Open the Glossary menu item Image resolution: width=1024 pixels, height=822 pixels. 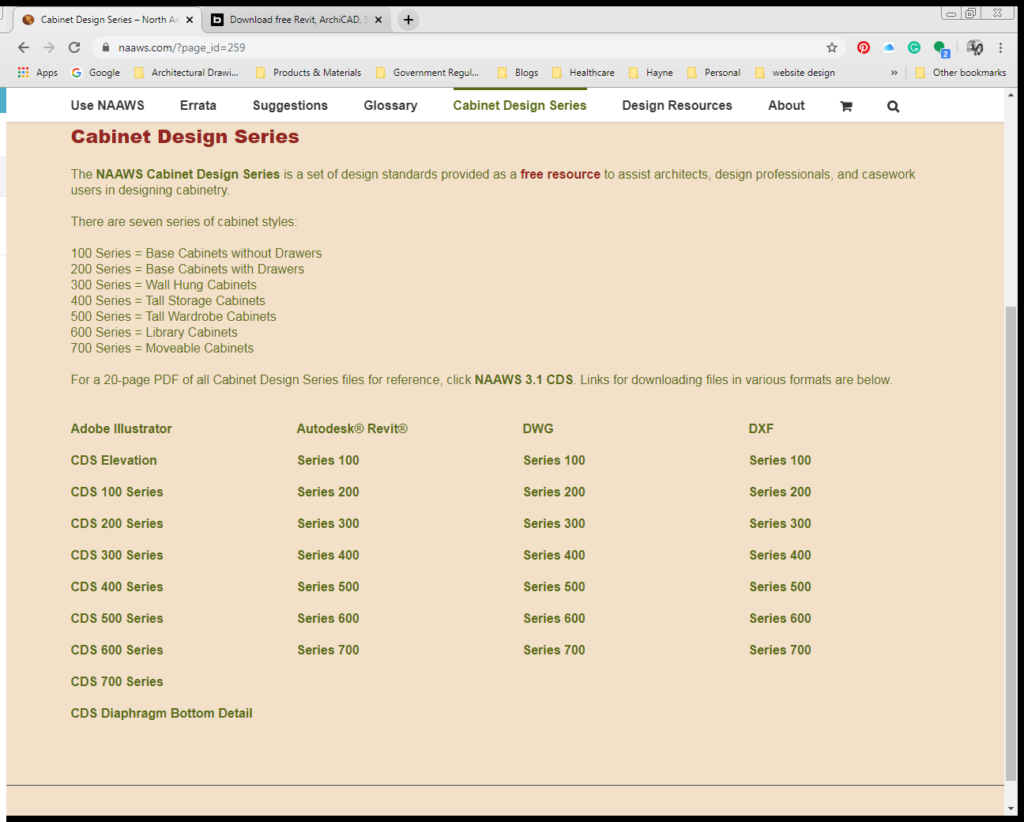[391, 106]
